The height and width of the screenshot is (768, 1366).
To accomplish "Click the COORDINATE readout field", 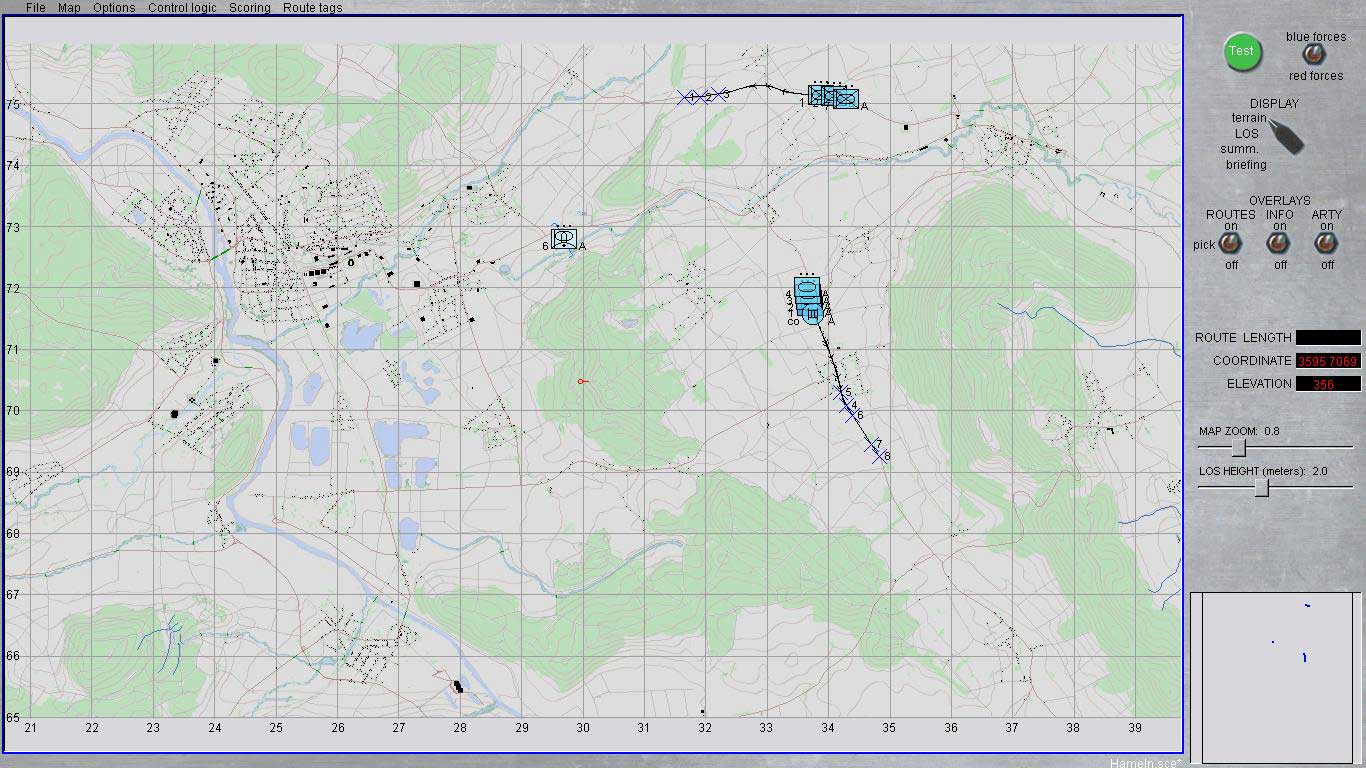I will point(1327,360).
